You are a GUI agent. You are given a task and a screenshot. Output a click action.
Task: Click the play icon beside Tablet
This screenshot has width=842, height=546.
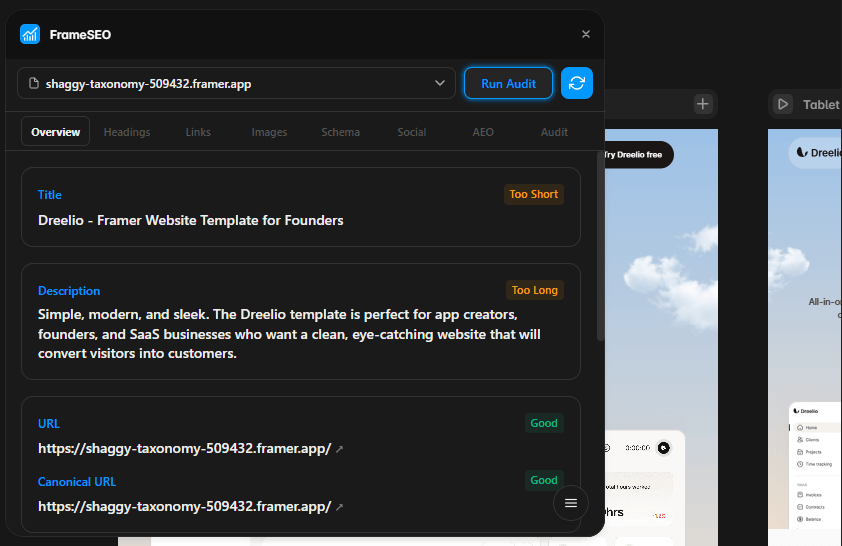tap(783, 104)
